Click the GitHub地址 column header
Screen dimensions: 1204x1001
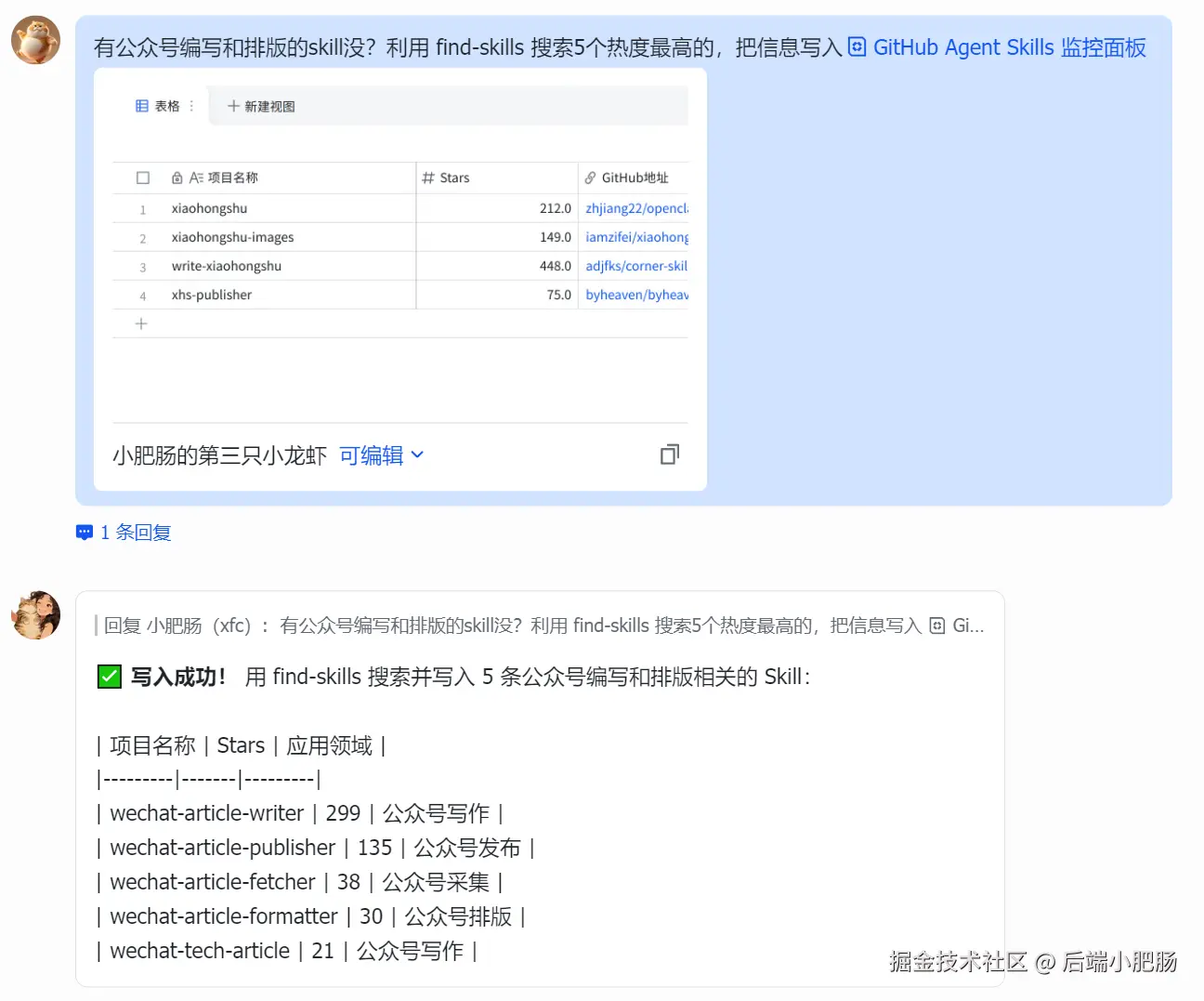tap(635, 178)
